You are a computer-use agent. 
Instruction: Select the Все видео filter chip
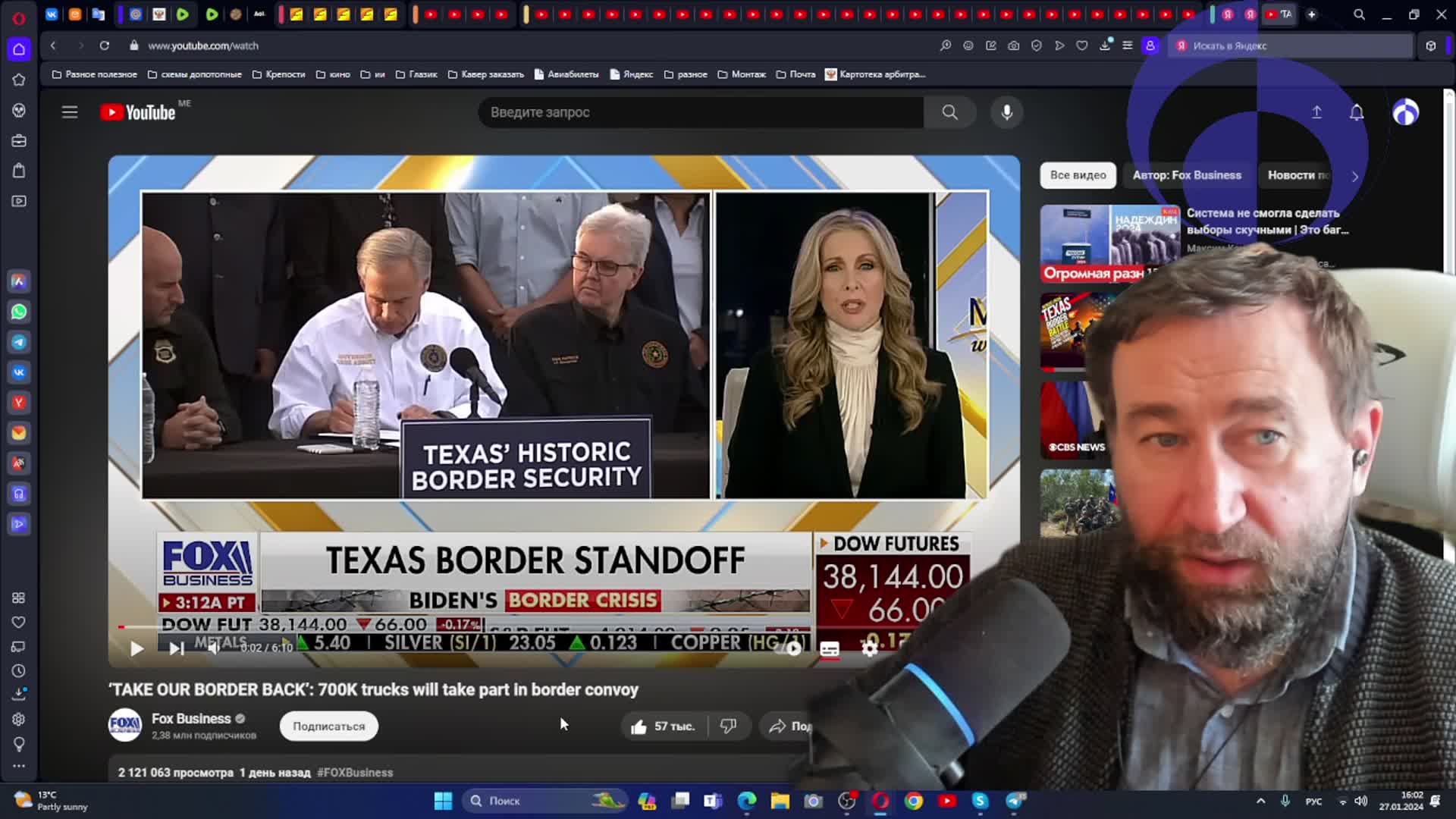coord(1078,175)
